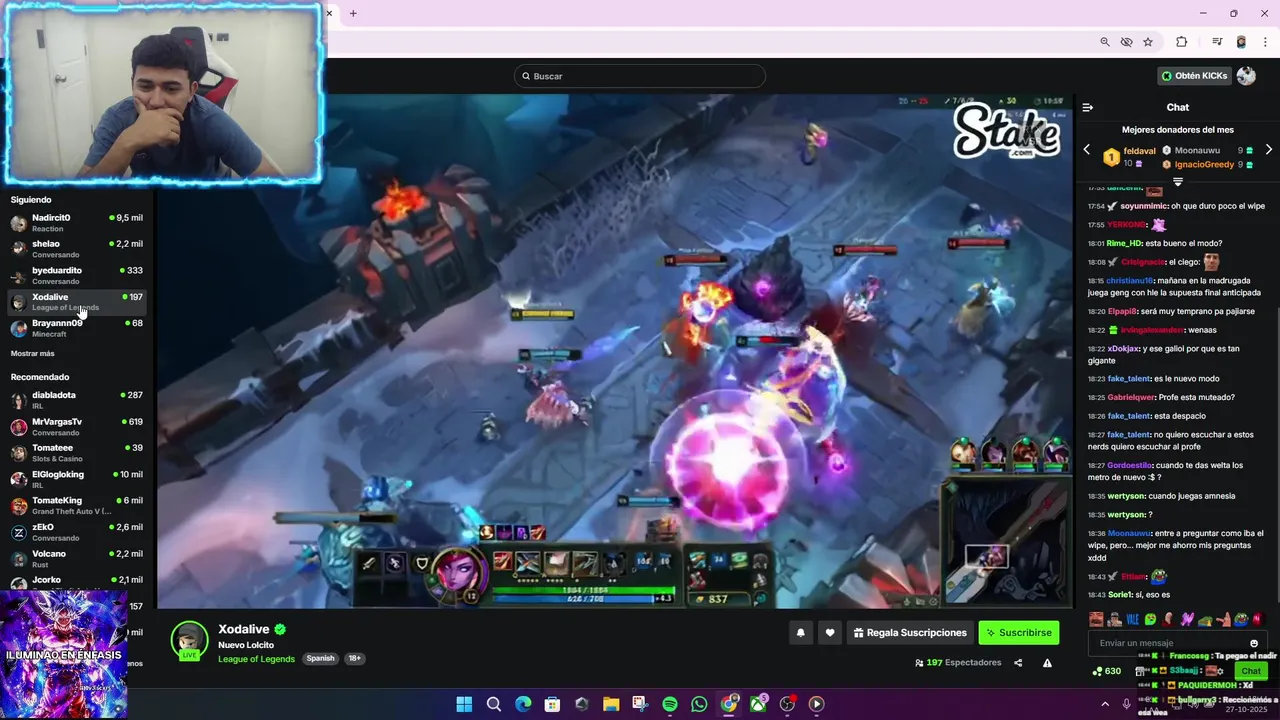1280x720 pixels.
Task: Open shelao channel in sidebar
Action: (x=76, y=249)
